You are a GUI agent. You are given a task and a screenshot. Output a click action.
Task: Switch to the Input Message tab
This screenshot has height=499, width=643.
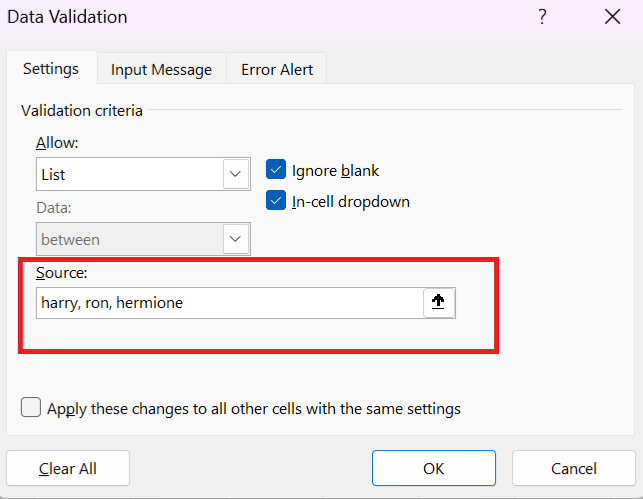click(162, 69)
